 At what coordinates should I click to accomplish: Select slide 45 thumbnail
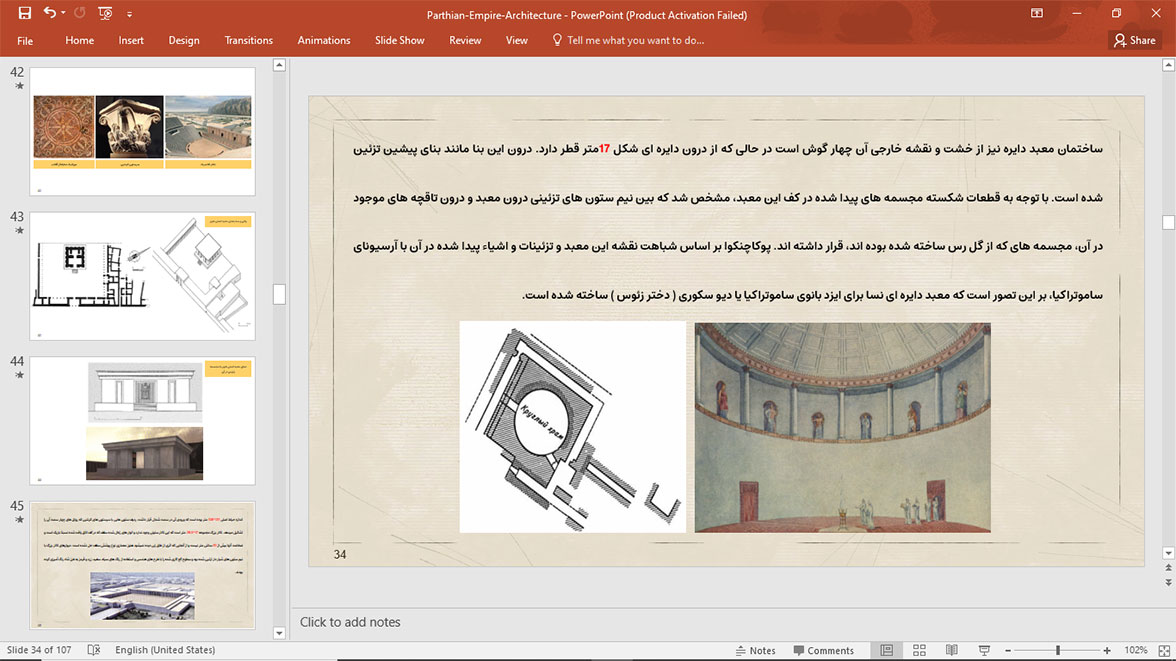pos(142,565)
